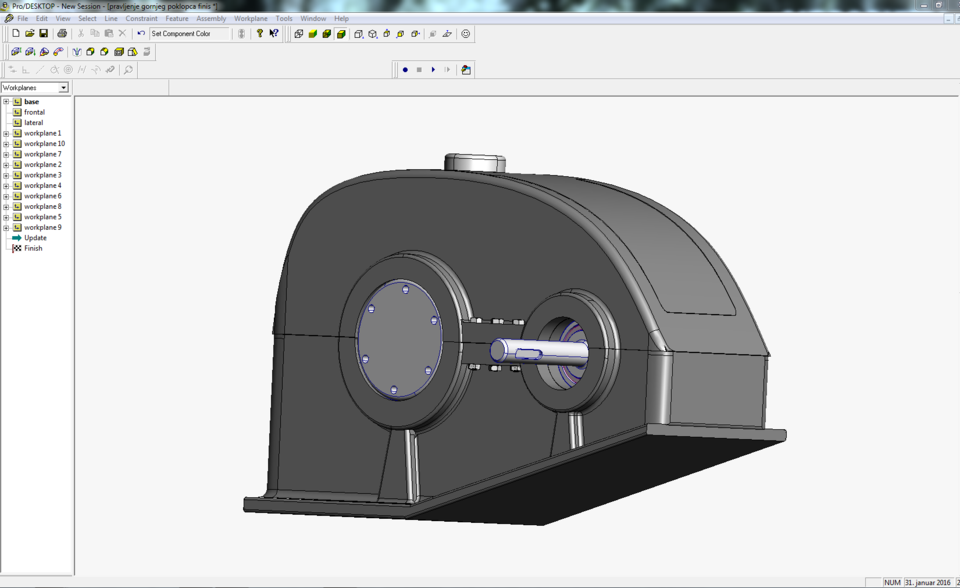The width and height of the screenshot is (960, 588).
Task: Activate the context-sensitive Help arrow icon
Action: point(272,33)
